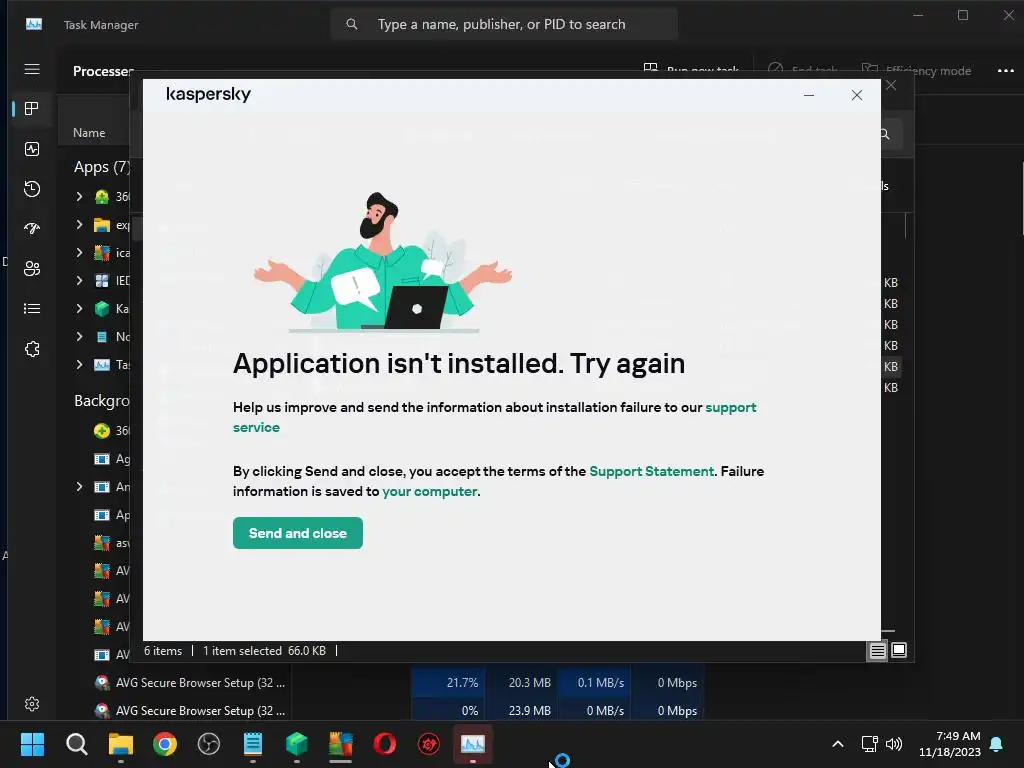1024x768 pixels.
Task: Open Performance page in Task Manager sidebar
Action: click(32, 149)
